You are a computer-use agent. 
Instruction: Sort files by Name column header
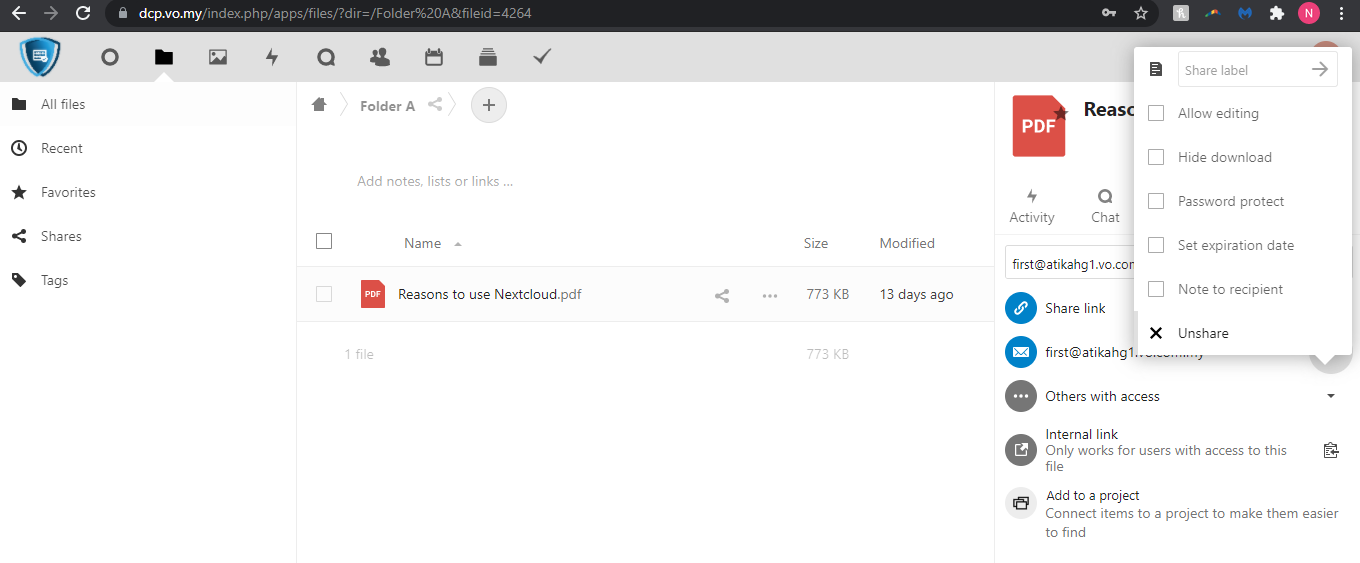pyautogui.click(x=422, y=243)
